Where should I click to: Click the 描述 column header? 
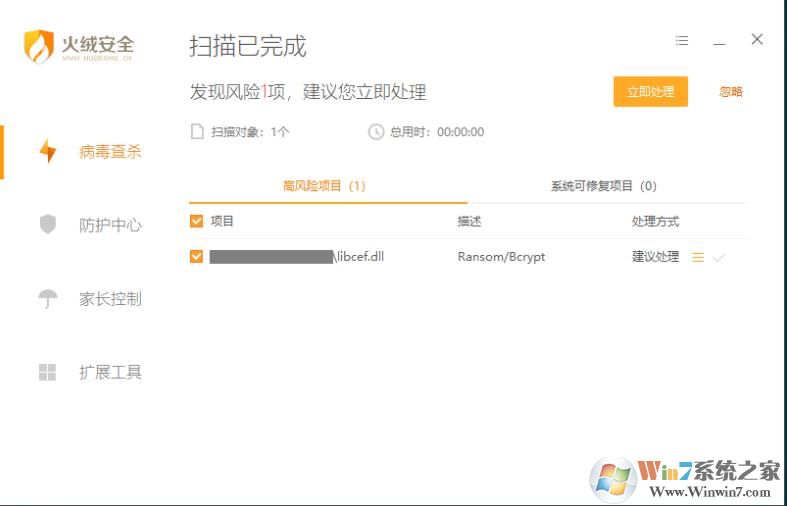469,221
